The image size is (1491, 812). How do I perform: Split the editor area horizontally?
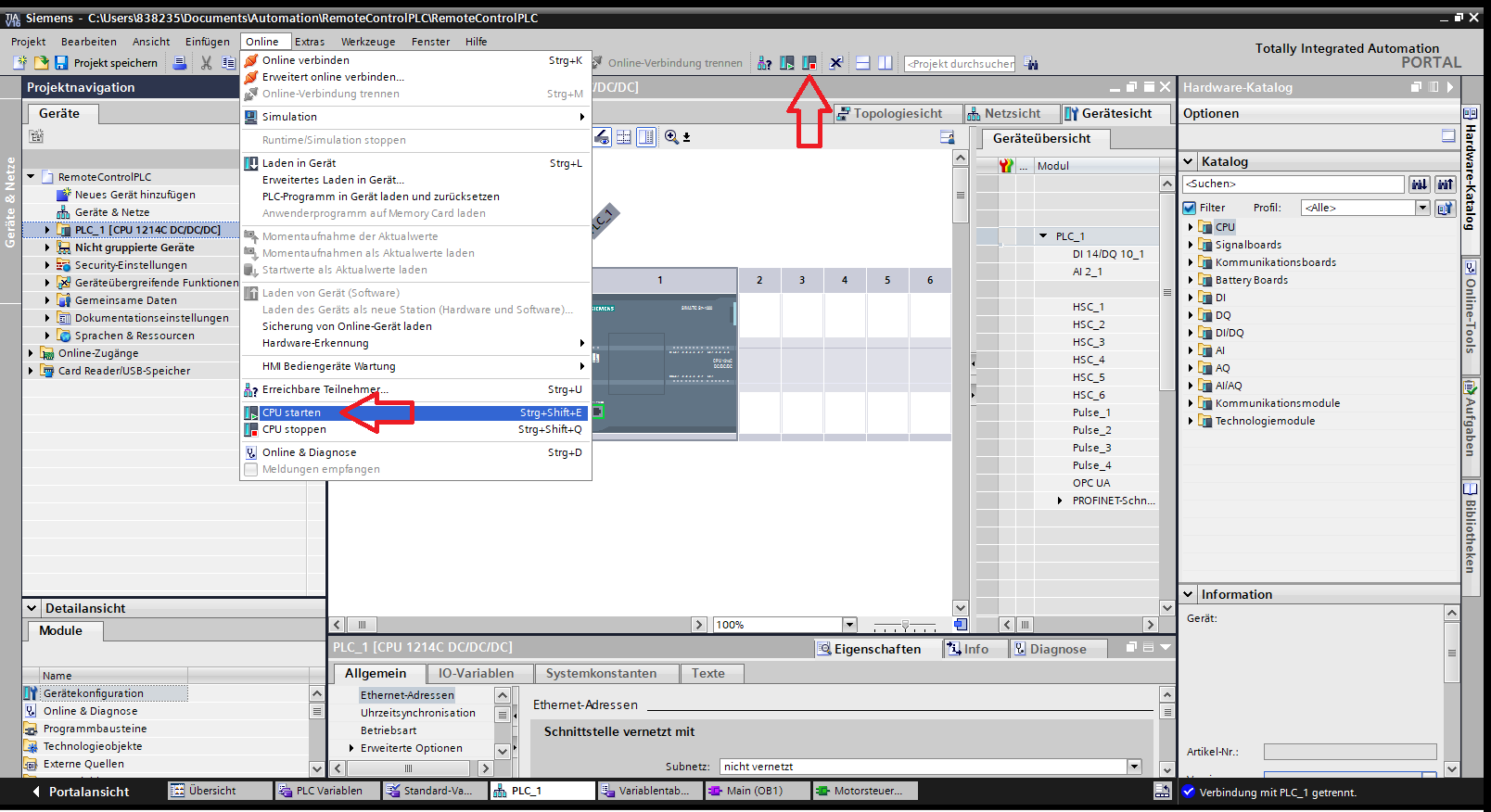(x=862, y=63)
